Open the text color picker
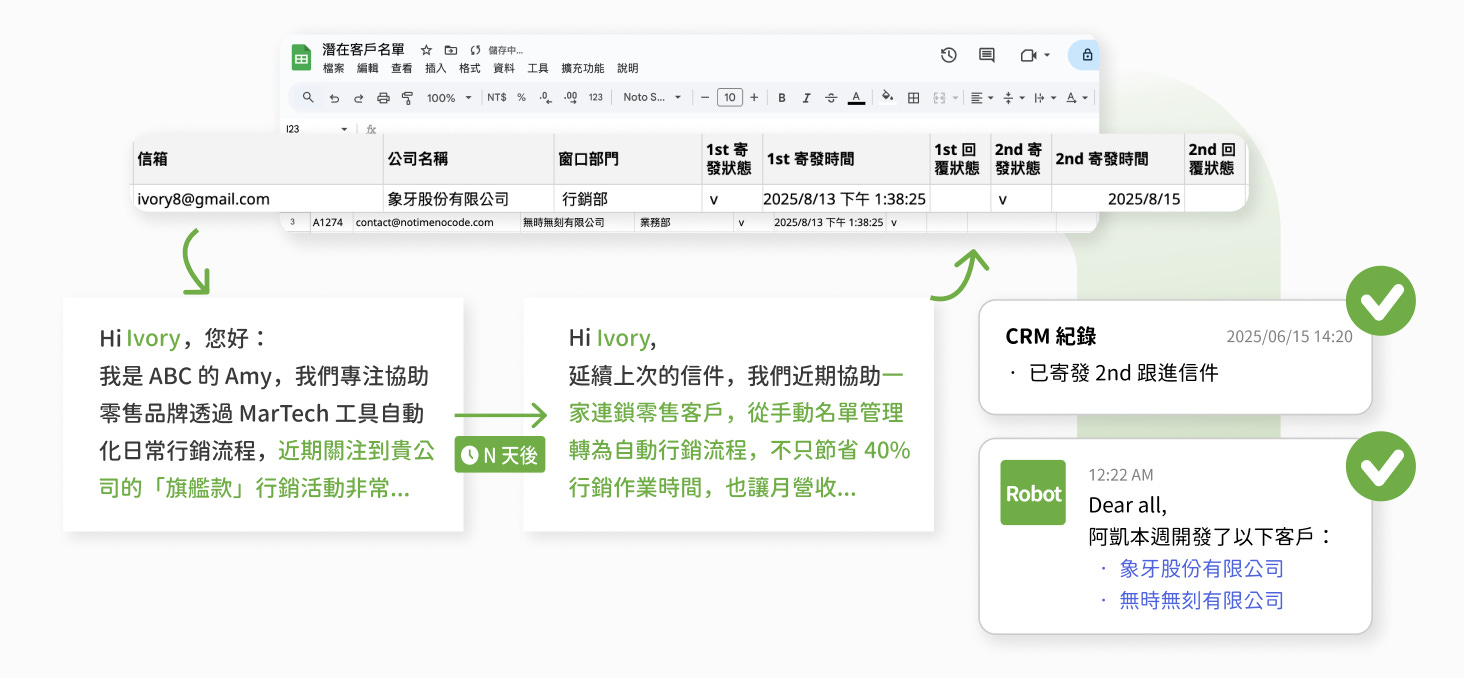 pos(856,98)
